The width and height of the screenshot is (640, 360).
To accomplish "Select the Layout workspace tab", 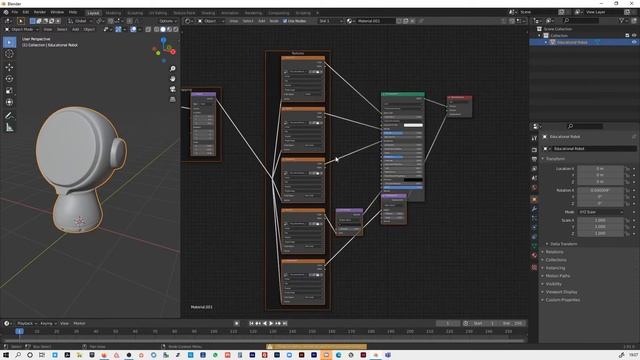I will pos(93,13).
